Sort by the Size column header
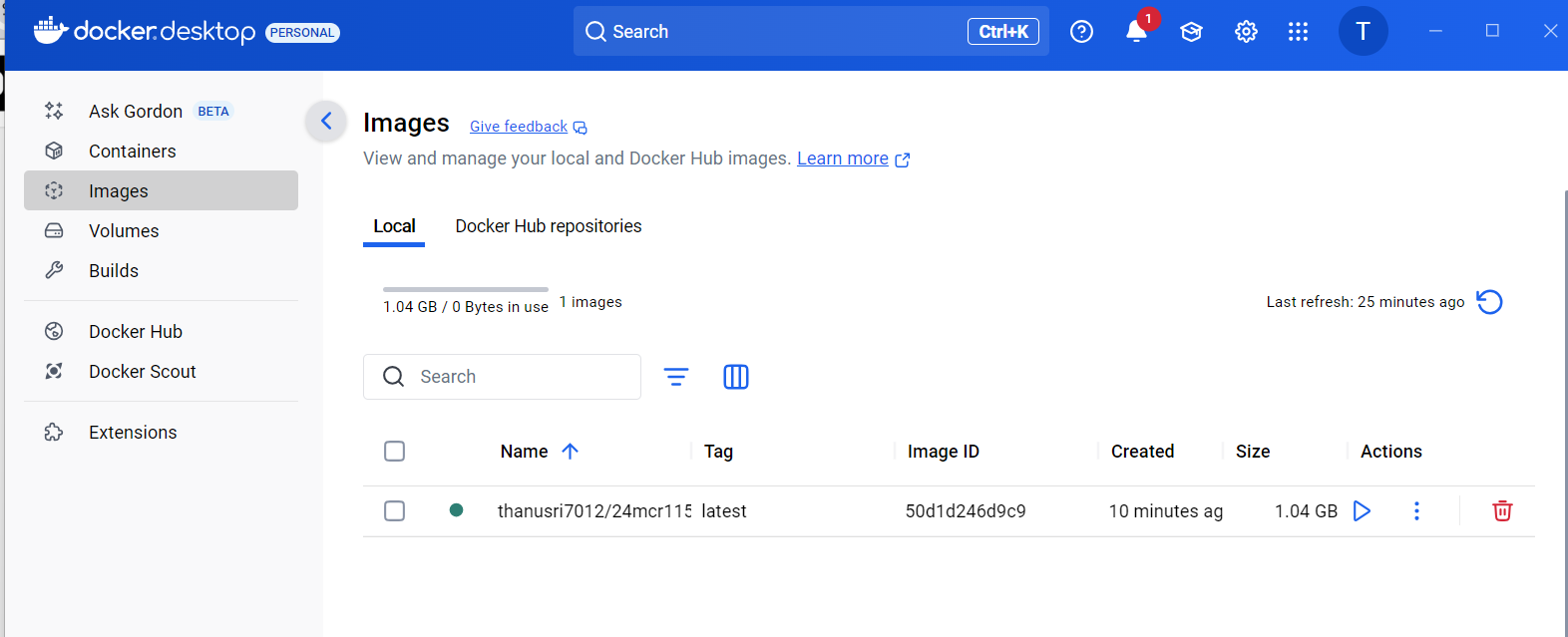This screenshot has height=637, width=1568. pos(1253,452)
